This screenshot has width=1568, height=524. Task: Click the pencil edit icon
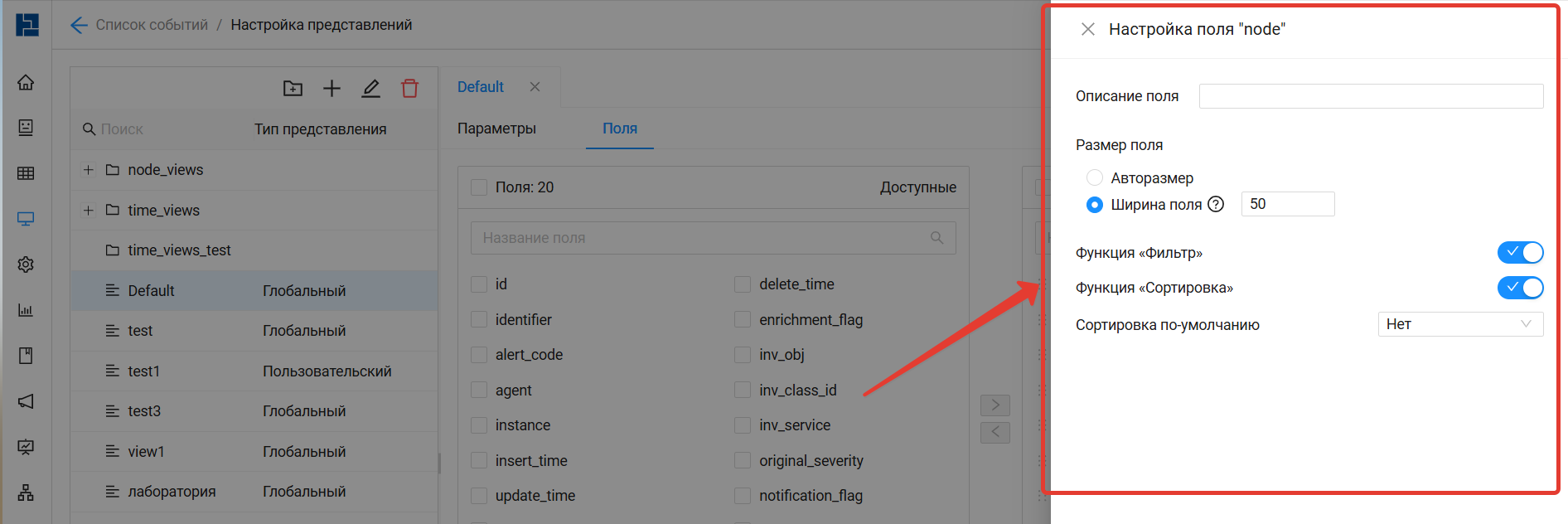(370, 88)
